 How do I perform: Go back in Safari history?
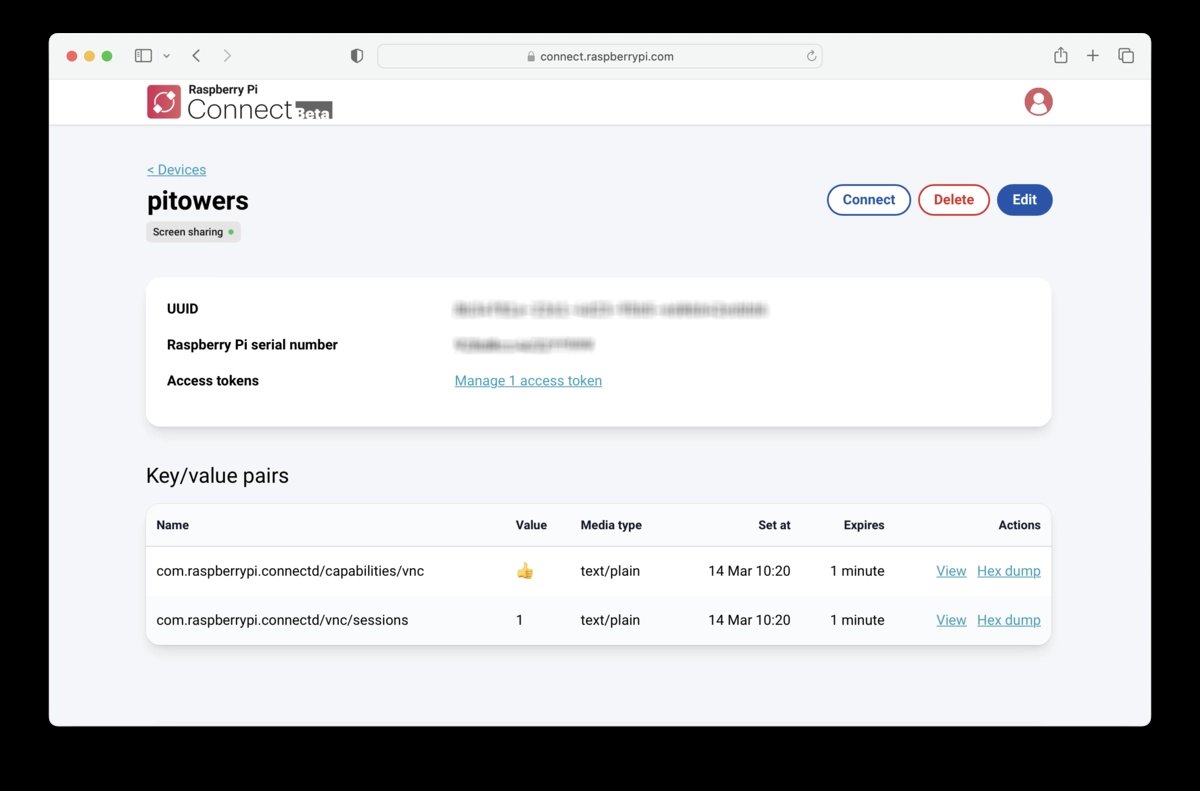196,56
